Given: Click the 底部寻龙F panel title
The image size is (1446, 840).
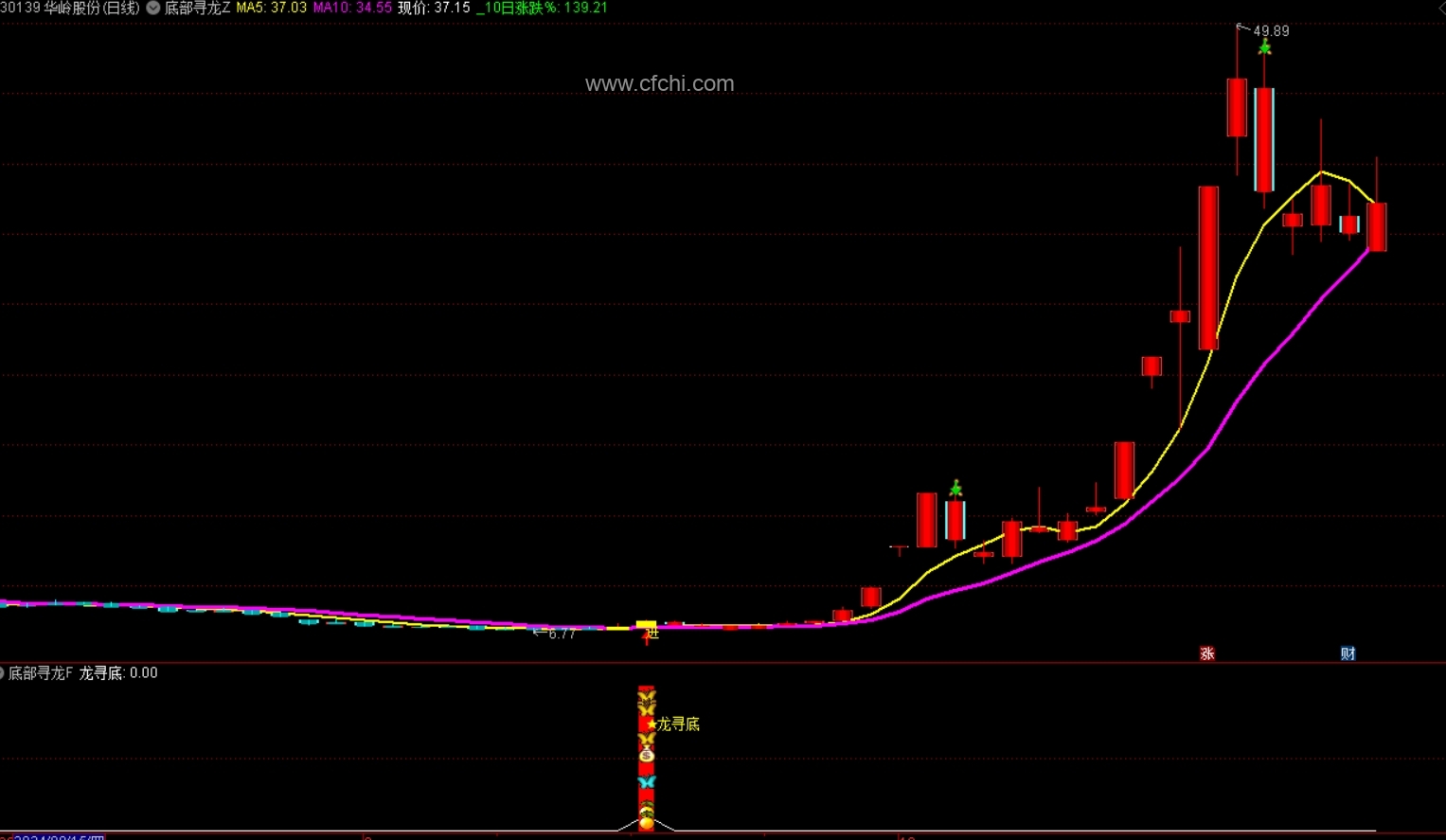Looking at the screenshot, I should pyautogui.click(x=41, y=673).
